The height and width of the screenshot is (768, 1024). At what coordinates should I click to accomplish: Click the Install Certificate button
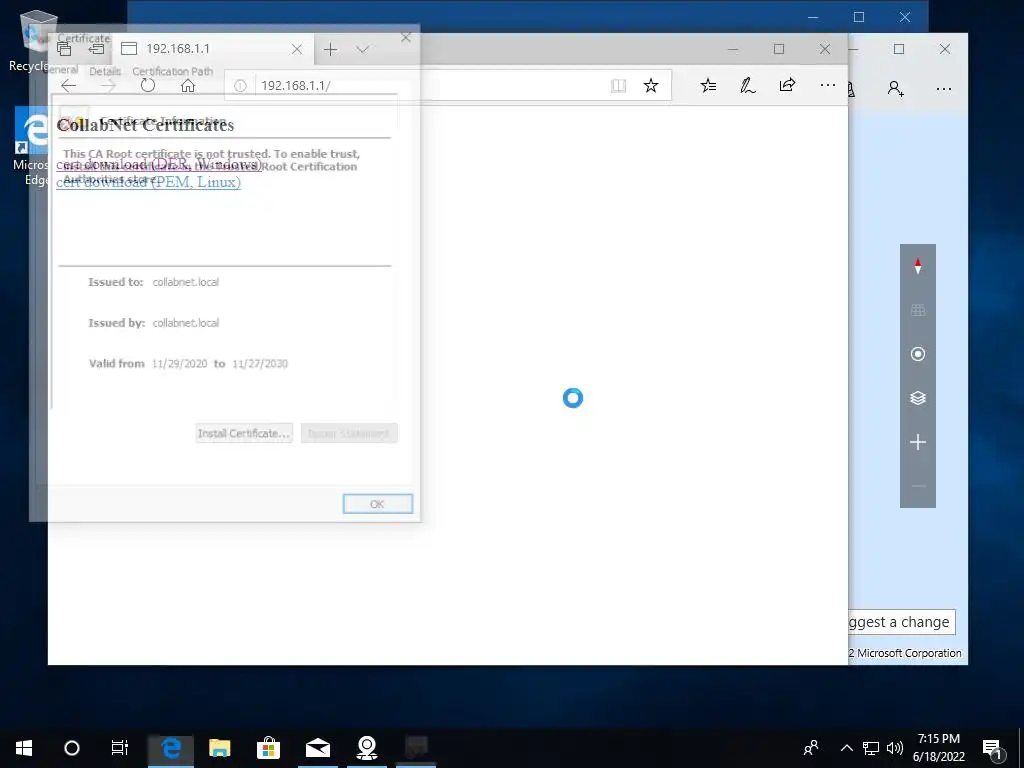pos(244,433)
